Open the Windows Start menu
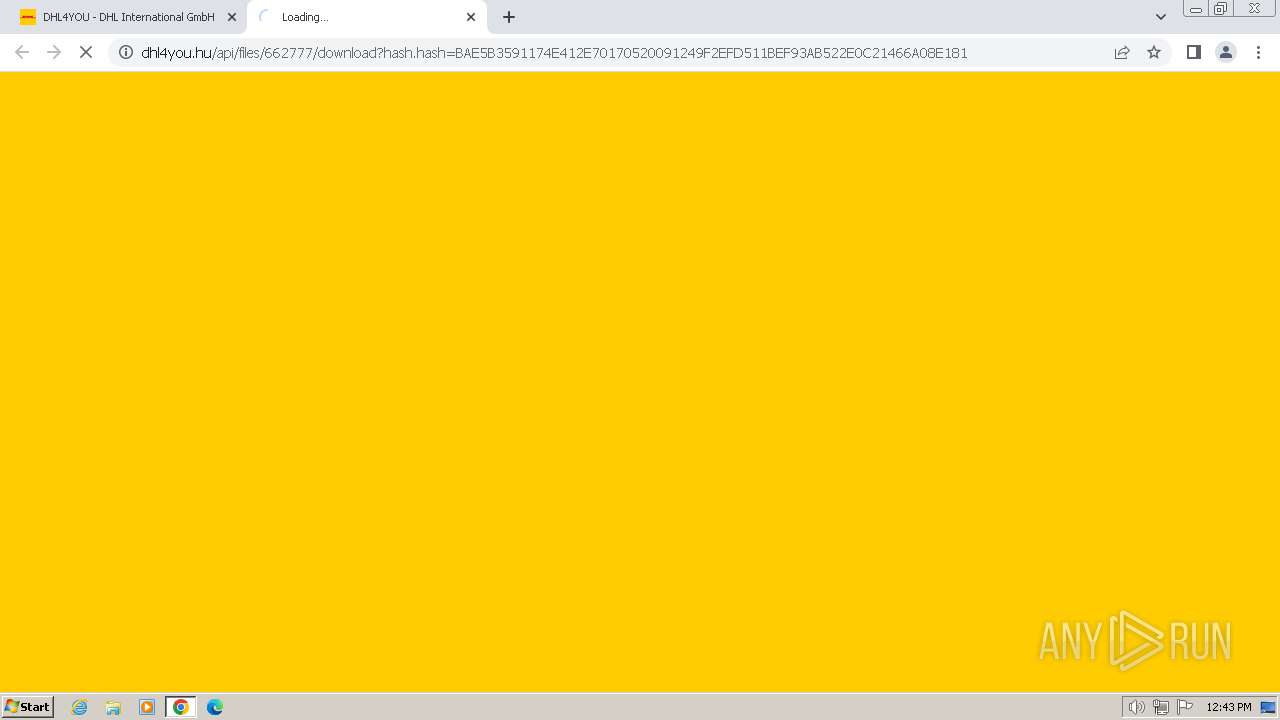The height and width of the screenshot is (720, 1280). pos(28,707)
